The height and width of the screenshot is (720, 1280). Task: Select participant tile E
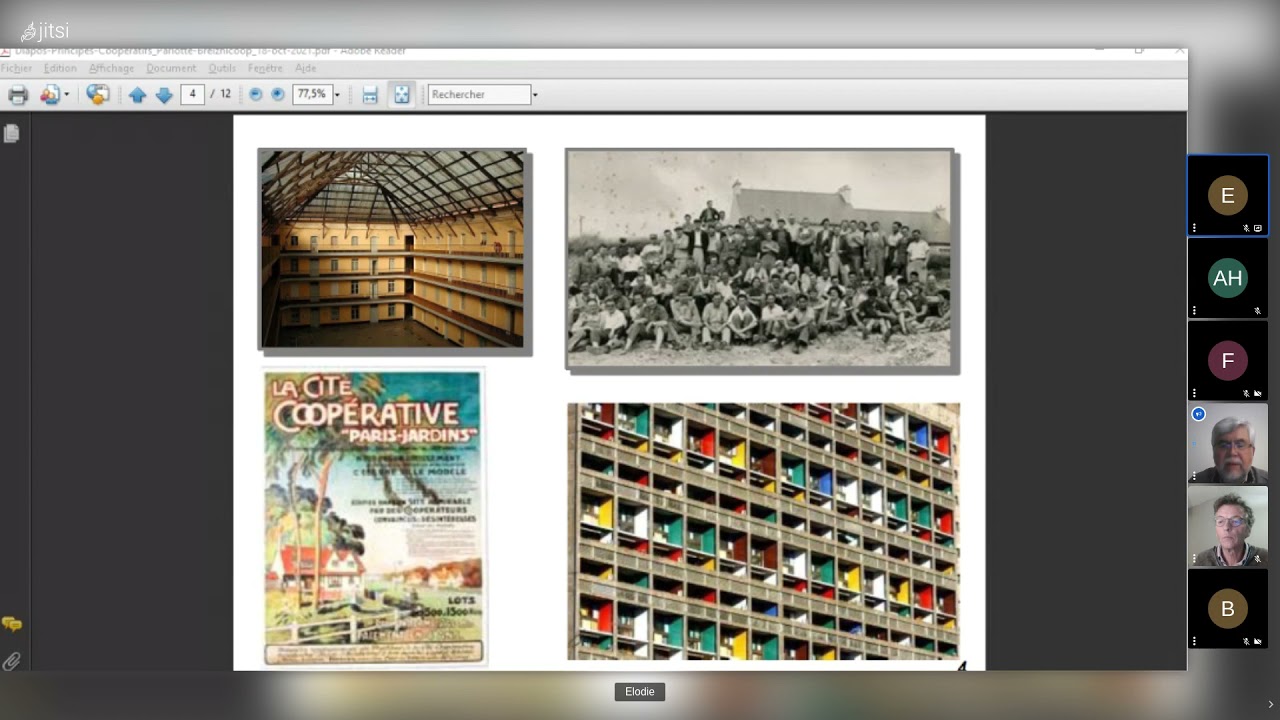[x=1228, y=196]
